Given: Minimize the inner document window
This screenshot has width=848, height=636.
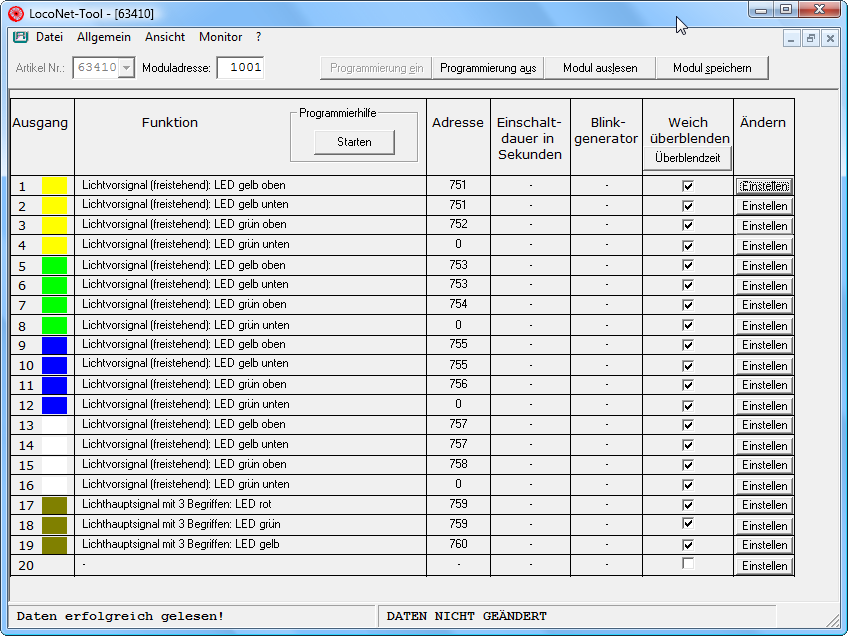Looking at the screenshot, I should (791, 38).
